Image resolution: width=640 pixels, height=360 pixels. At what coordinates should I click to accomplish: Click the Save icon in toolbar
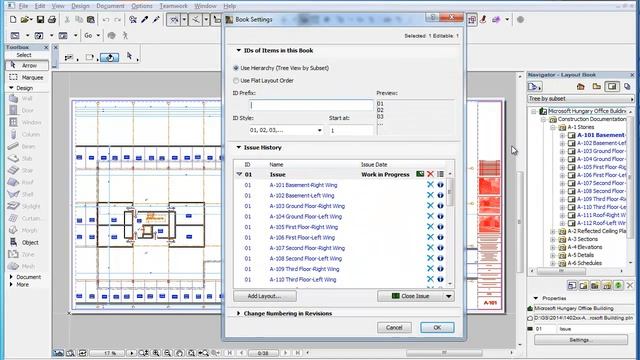(x=40, y=20)
